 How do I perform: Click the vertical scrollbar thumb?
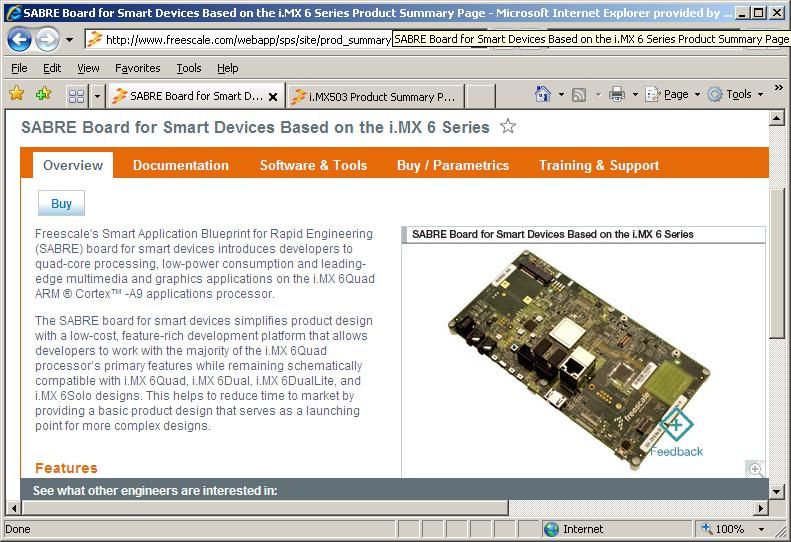(x=777, y=263)
